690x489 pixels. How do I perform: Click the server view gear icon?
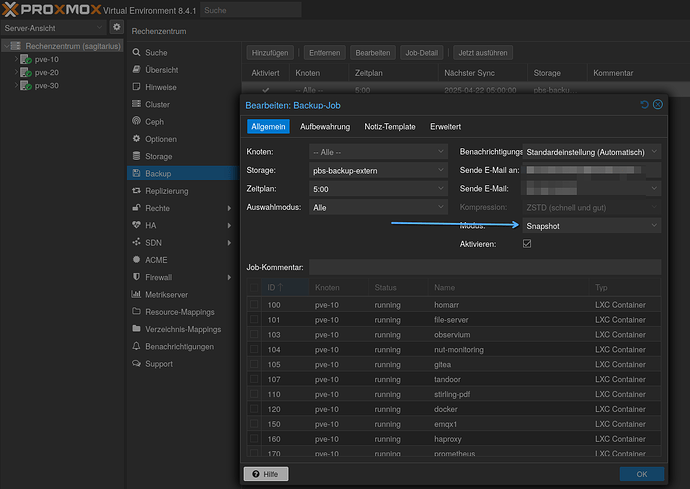tap(117, 26)
